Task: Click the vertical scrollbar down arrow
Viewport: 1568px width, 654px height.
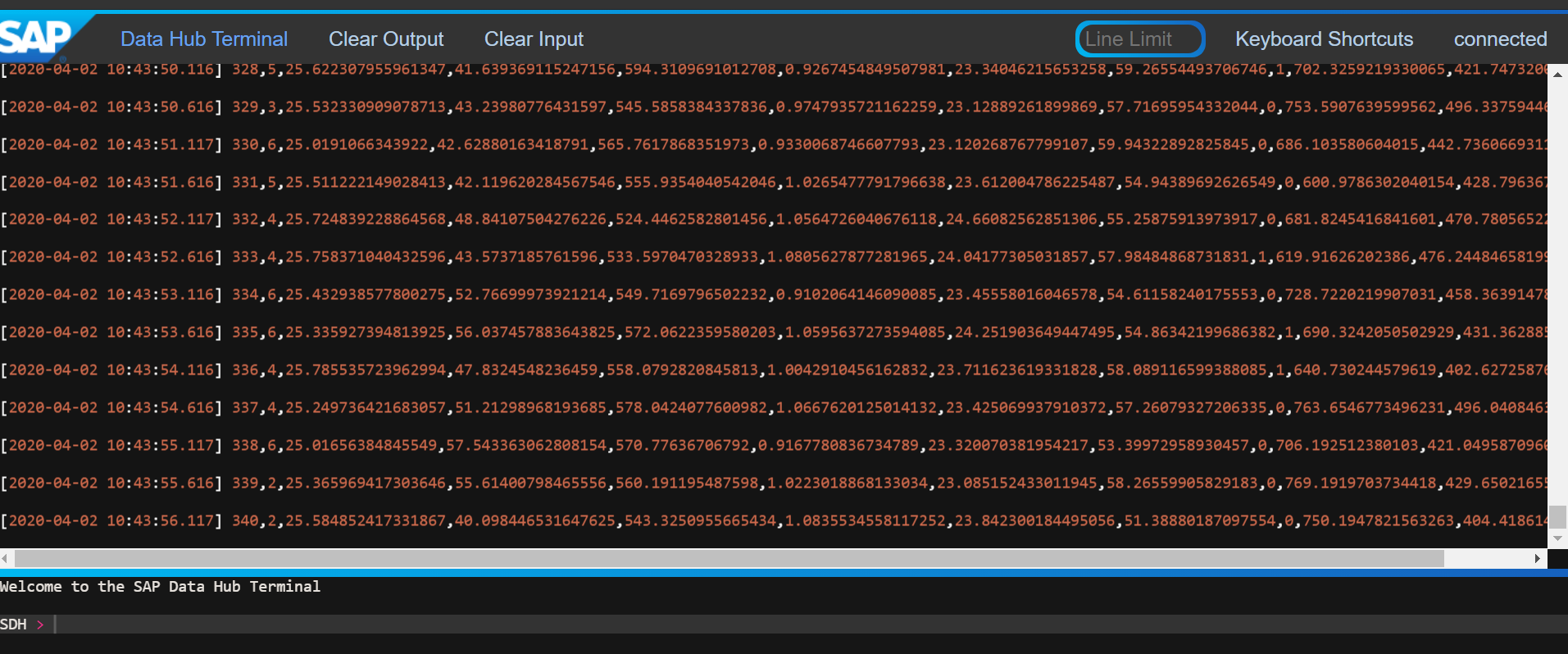Action: (x=1557, y=539)
